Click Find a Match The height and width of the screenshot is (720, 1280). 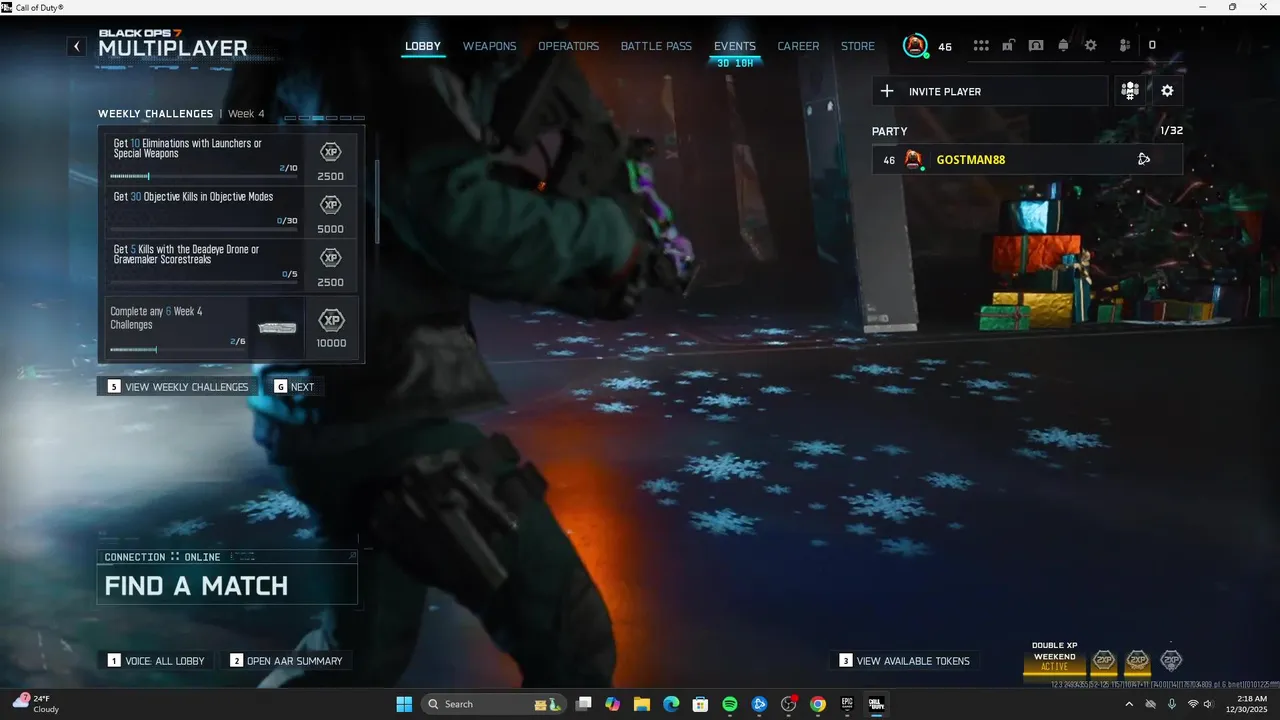pos(227,585)
